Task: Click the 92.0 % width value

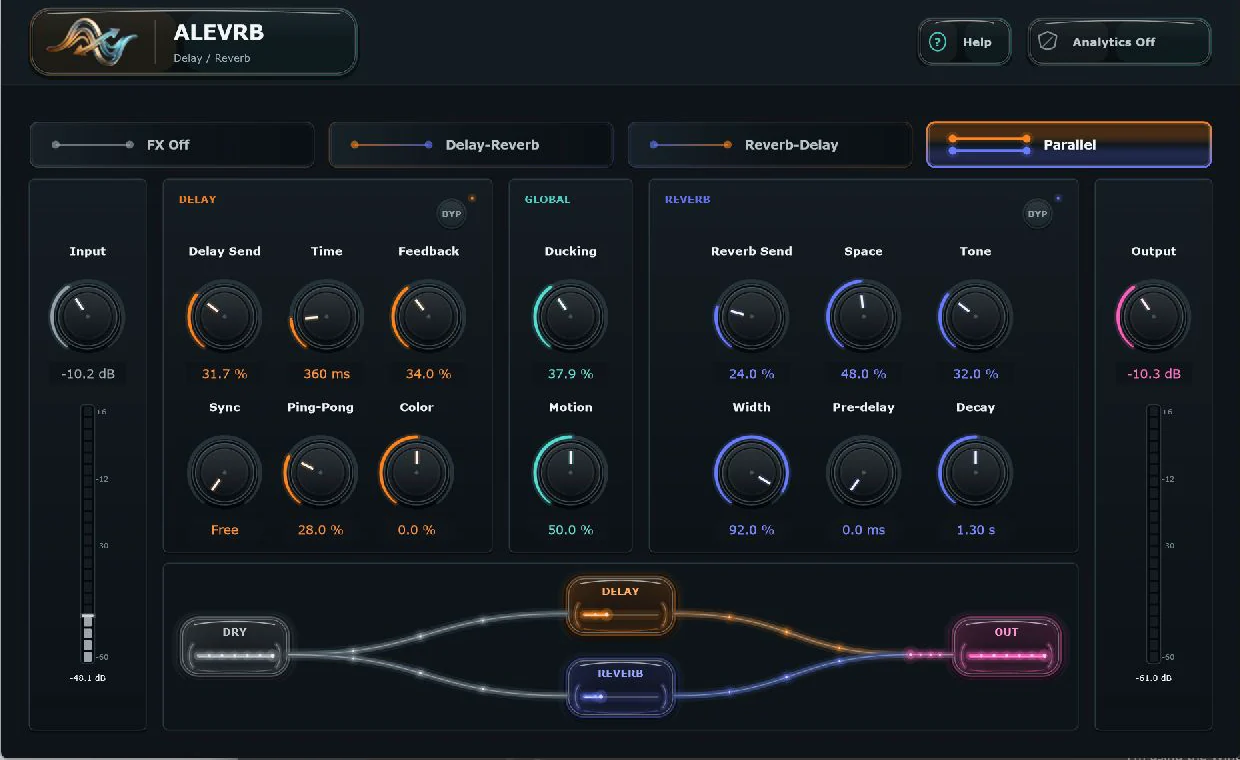Action: coord(751,530)
